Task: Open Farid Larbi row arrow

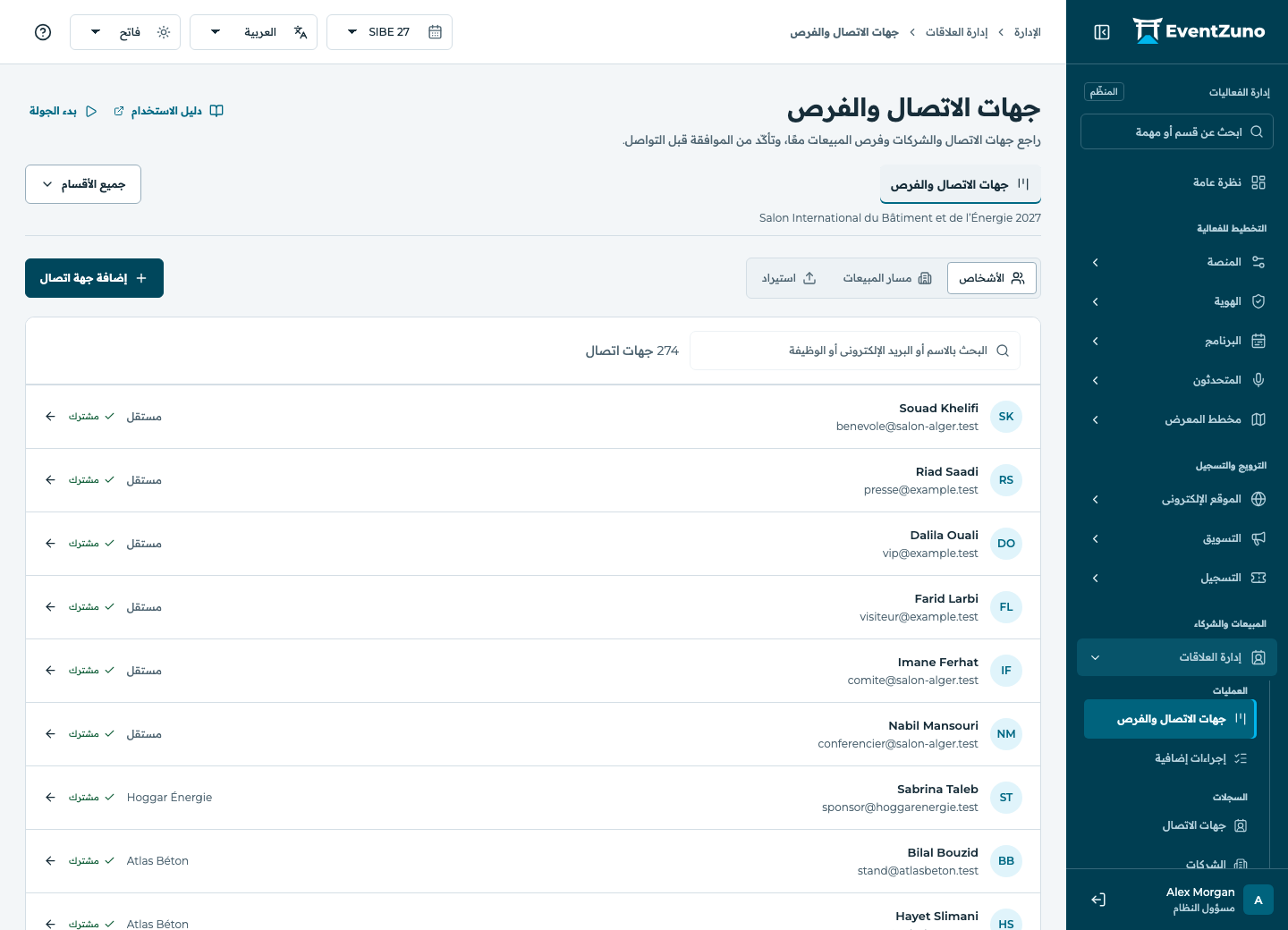Action: pos(50,607)
